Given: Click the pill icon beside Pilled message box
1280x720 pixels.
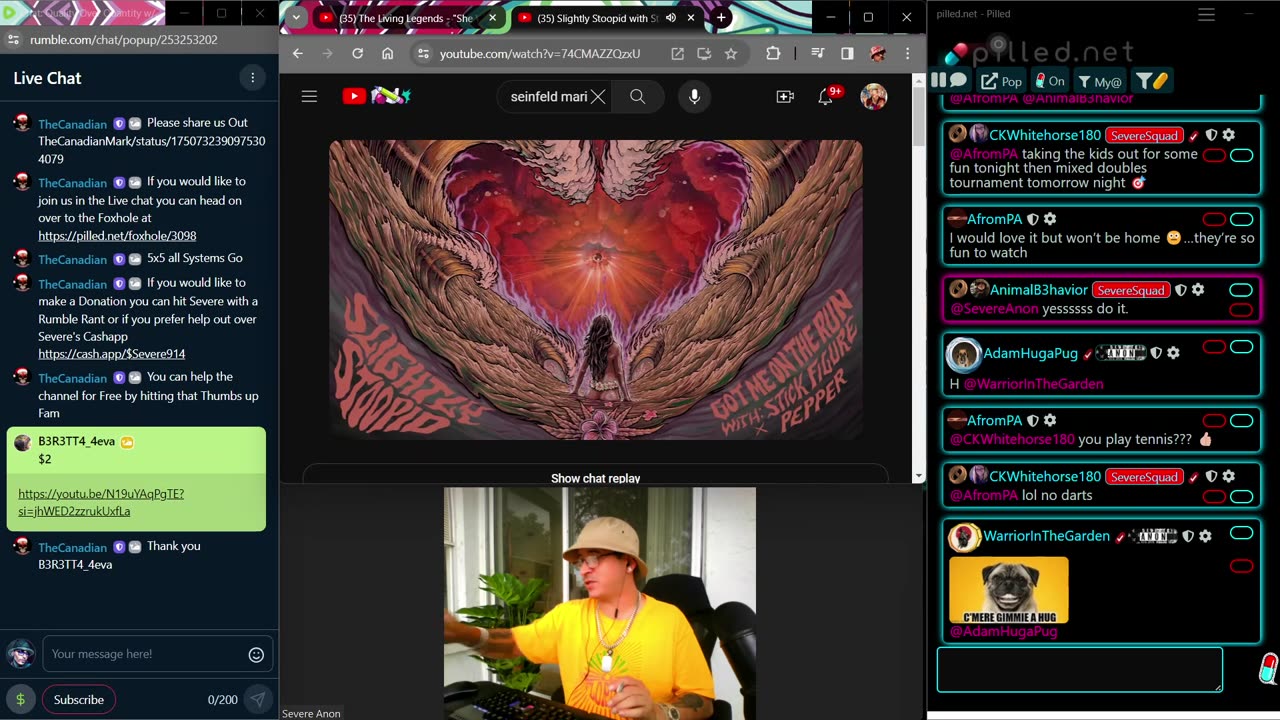Looking at the screenshot, I should (x=1267, y=668).
